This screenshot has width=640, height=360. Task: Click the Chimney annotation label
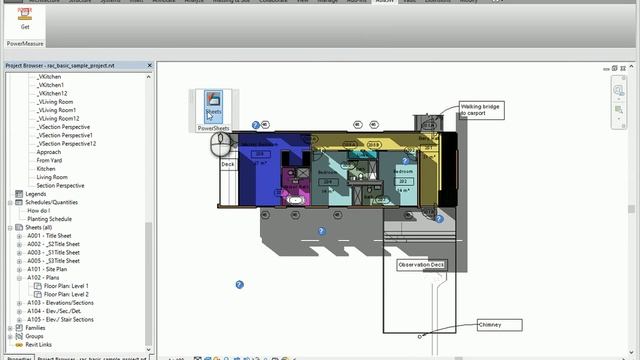click(x=500, y=325)
